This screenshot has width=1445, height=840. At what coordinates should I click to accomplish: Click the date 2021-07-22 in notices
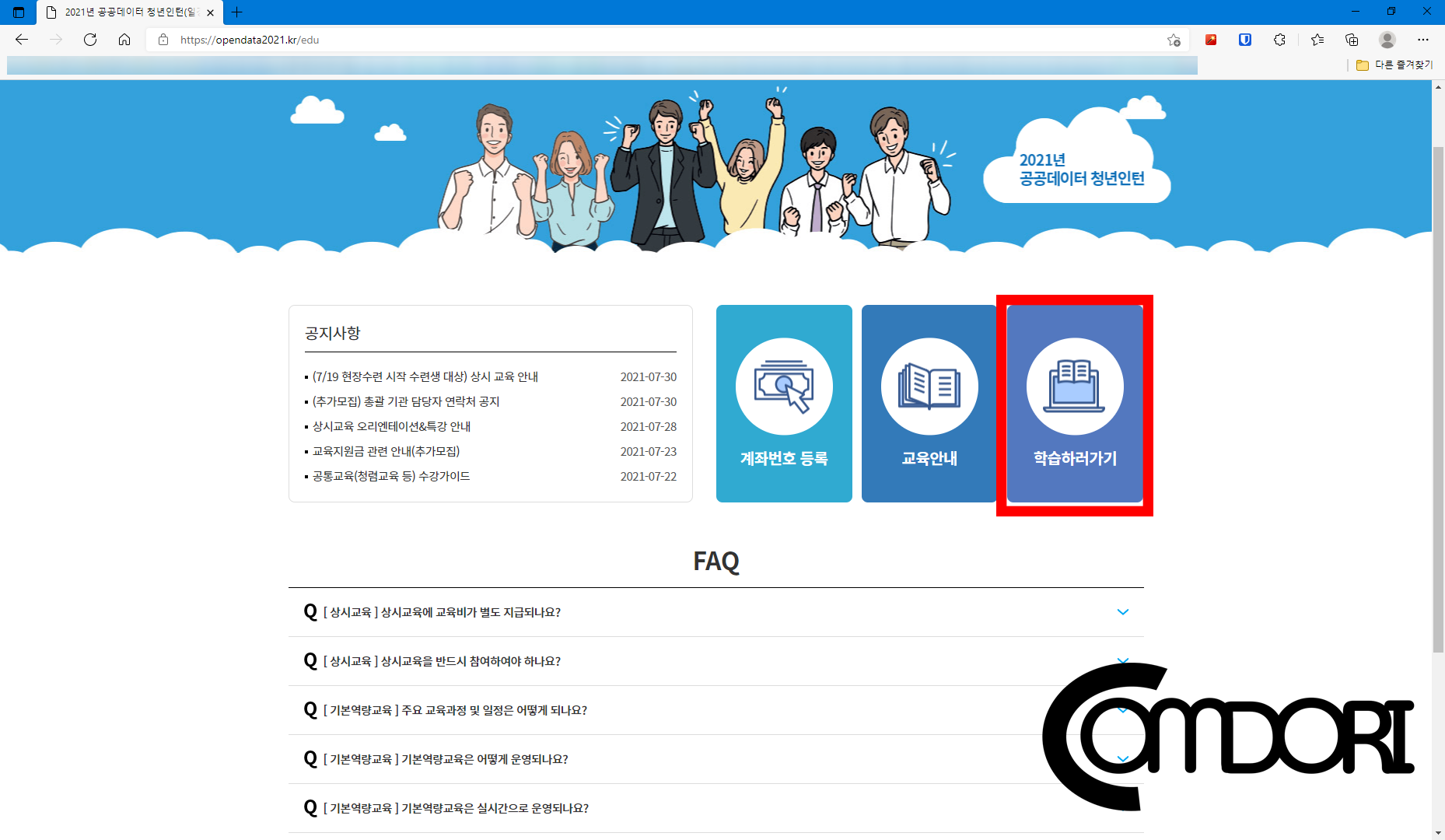click(649, 476)
